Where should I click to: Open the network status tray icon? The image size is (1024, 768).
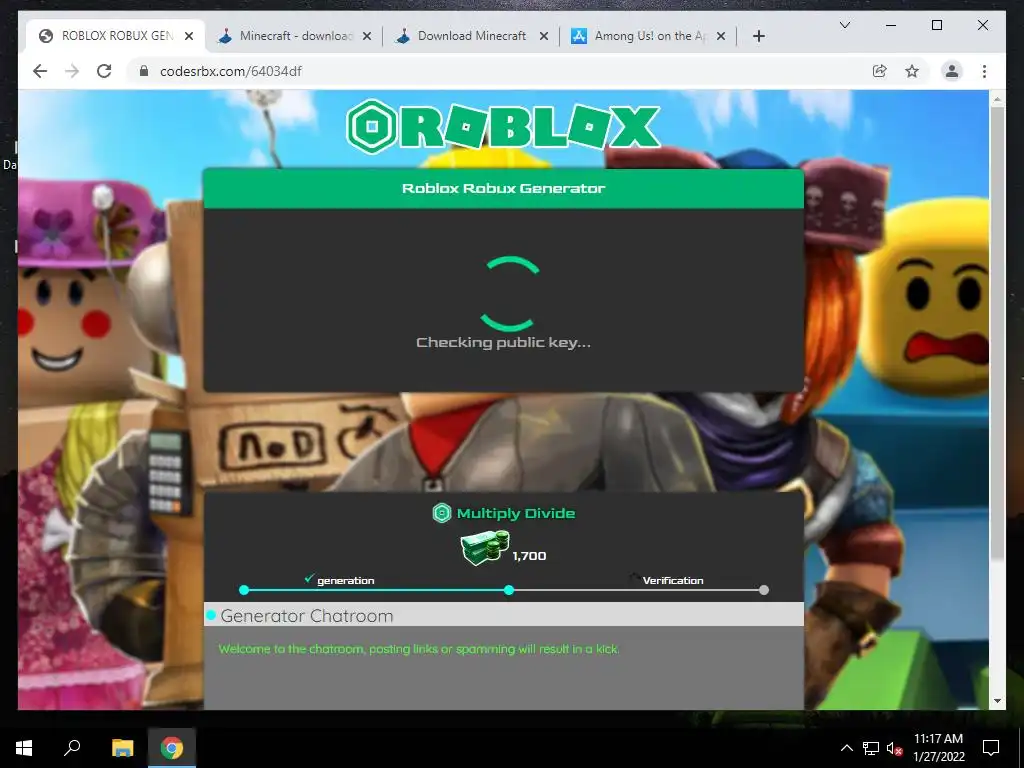[871, 748]
